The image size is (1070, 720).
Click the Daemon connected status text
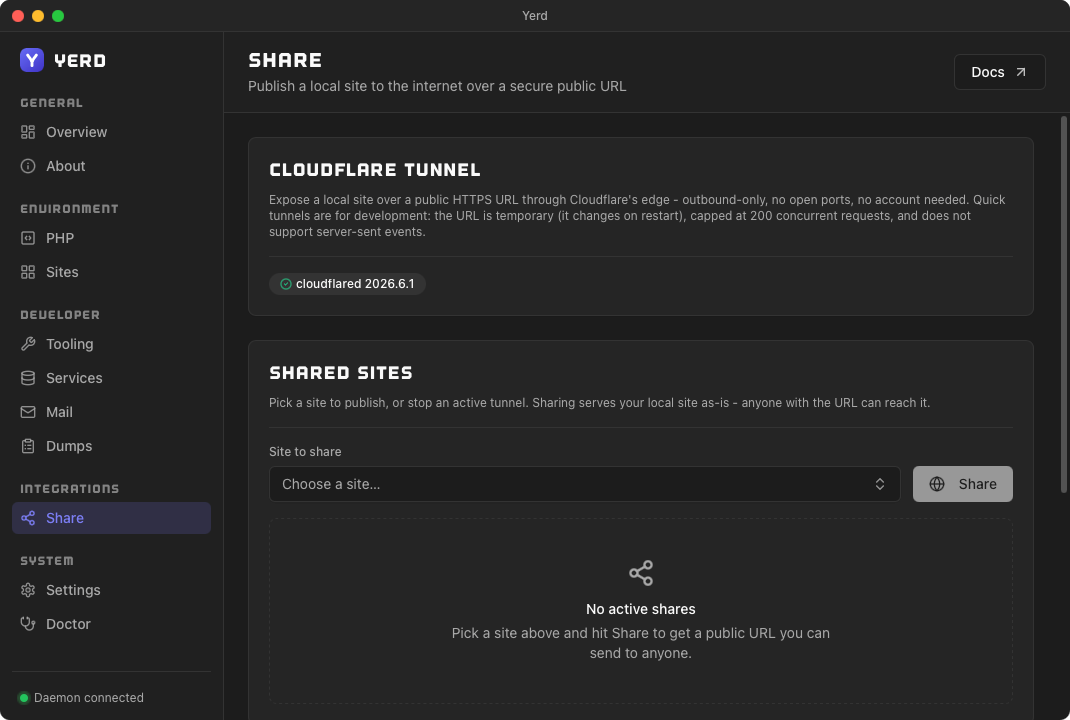[x=89, y=698]
